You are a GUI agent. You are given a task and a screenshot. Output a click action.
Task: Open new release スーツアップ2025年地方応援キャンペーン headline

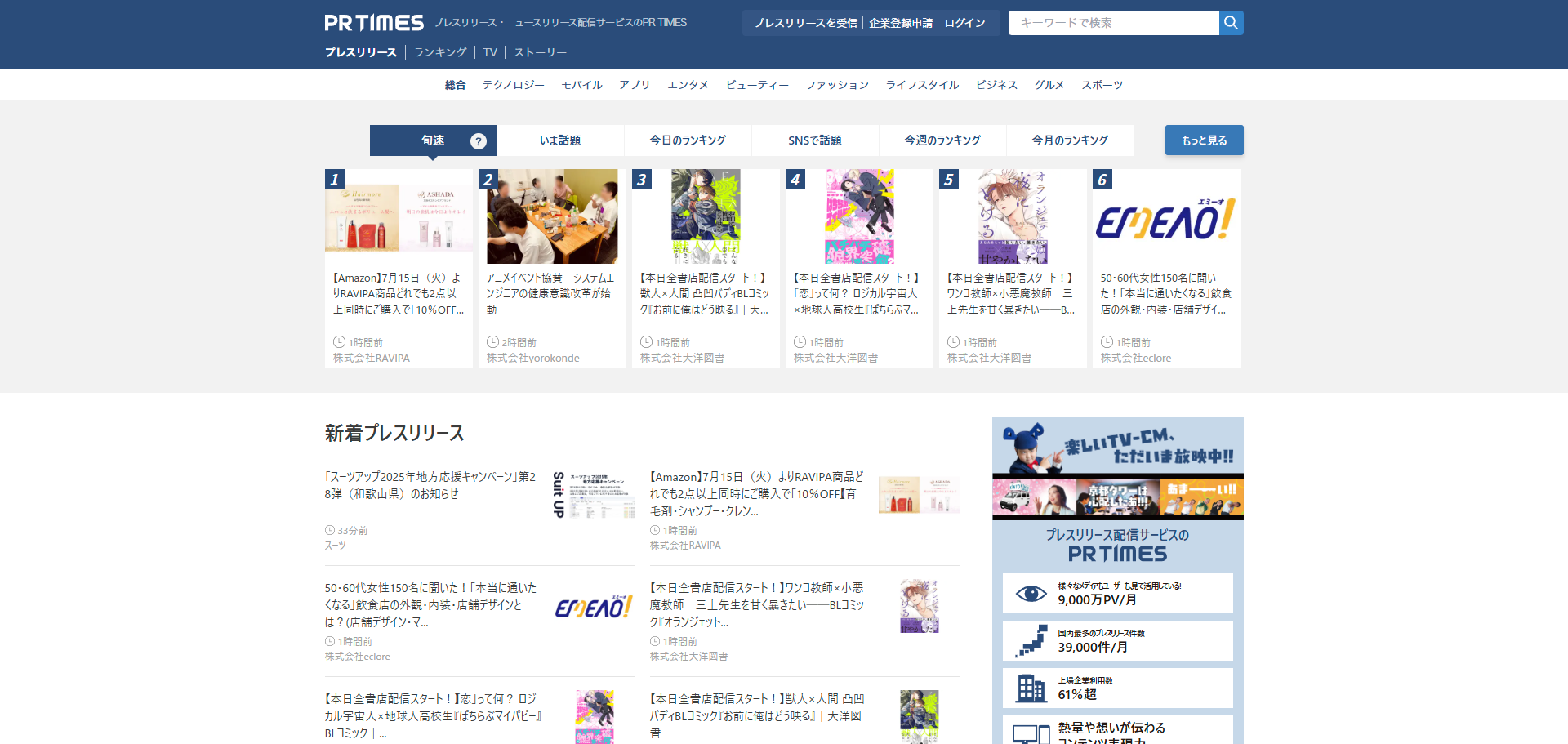tap(430, 485)
